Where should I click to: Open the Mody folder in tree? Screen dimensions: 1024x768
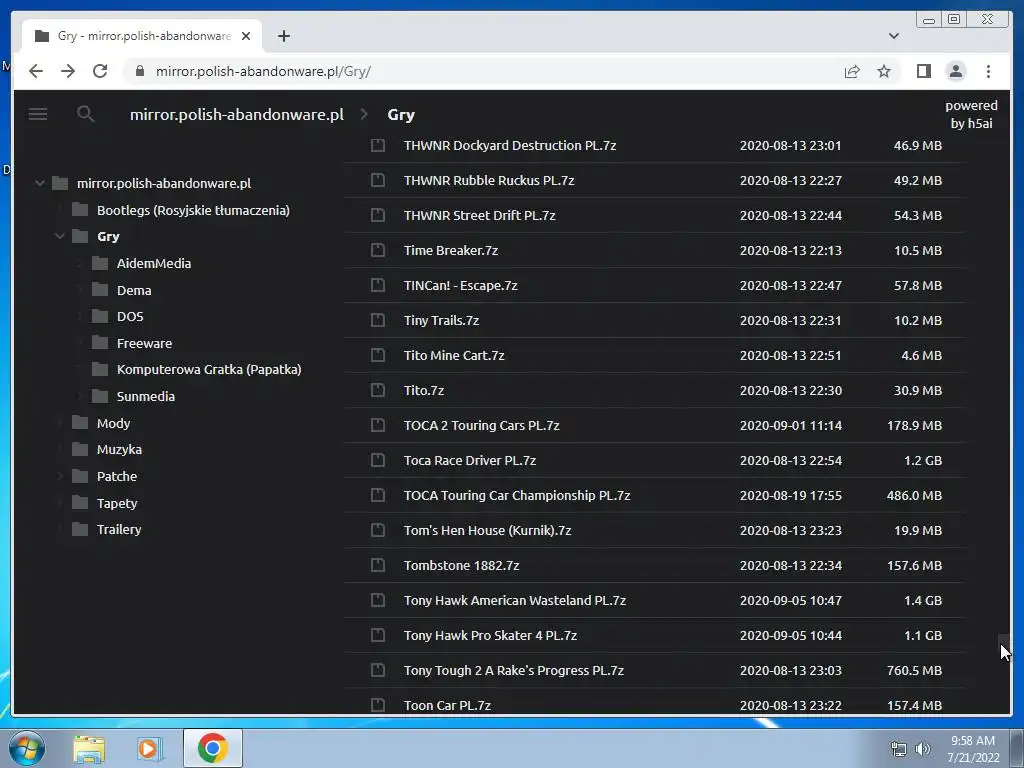click(114, 423)
